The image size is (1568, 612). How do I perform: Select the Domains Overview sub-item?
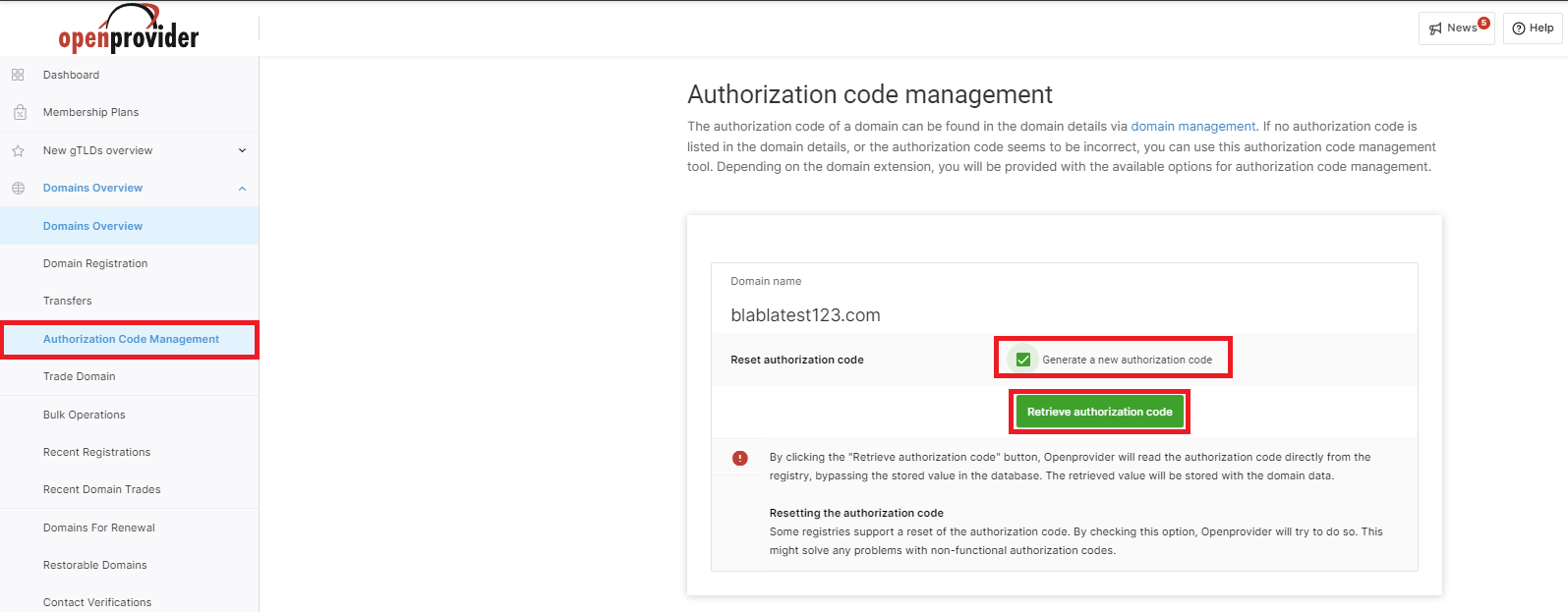[x=129, y=226]
